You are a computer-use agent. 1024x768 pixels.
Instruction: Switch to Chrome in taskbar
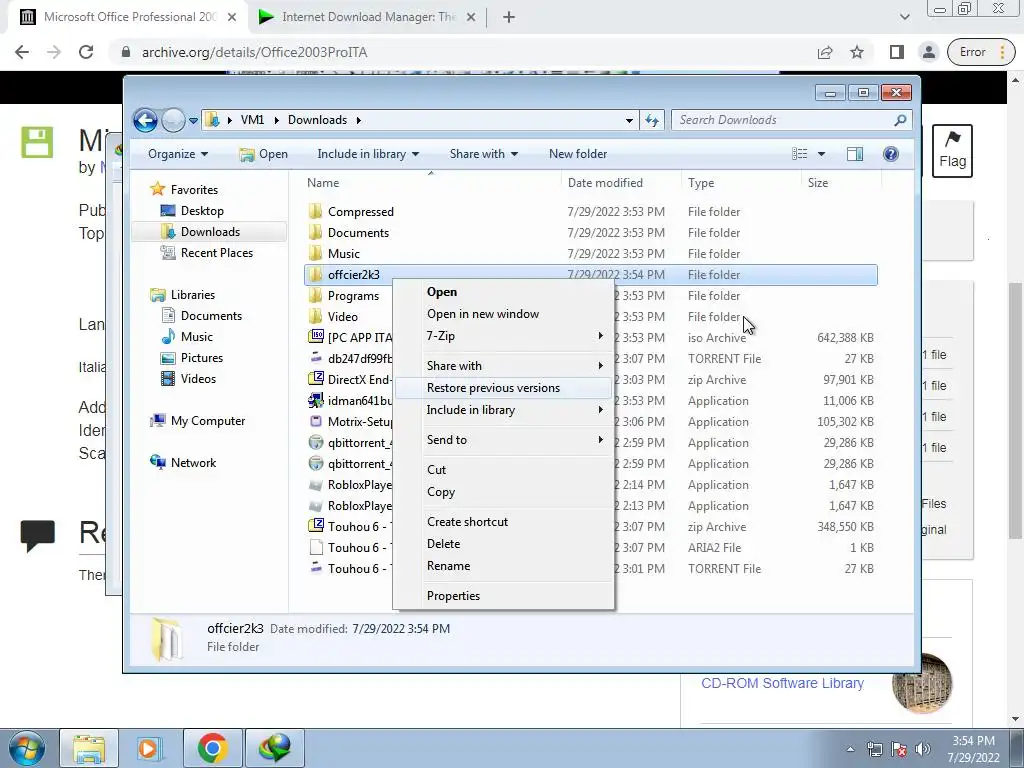212,748
